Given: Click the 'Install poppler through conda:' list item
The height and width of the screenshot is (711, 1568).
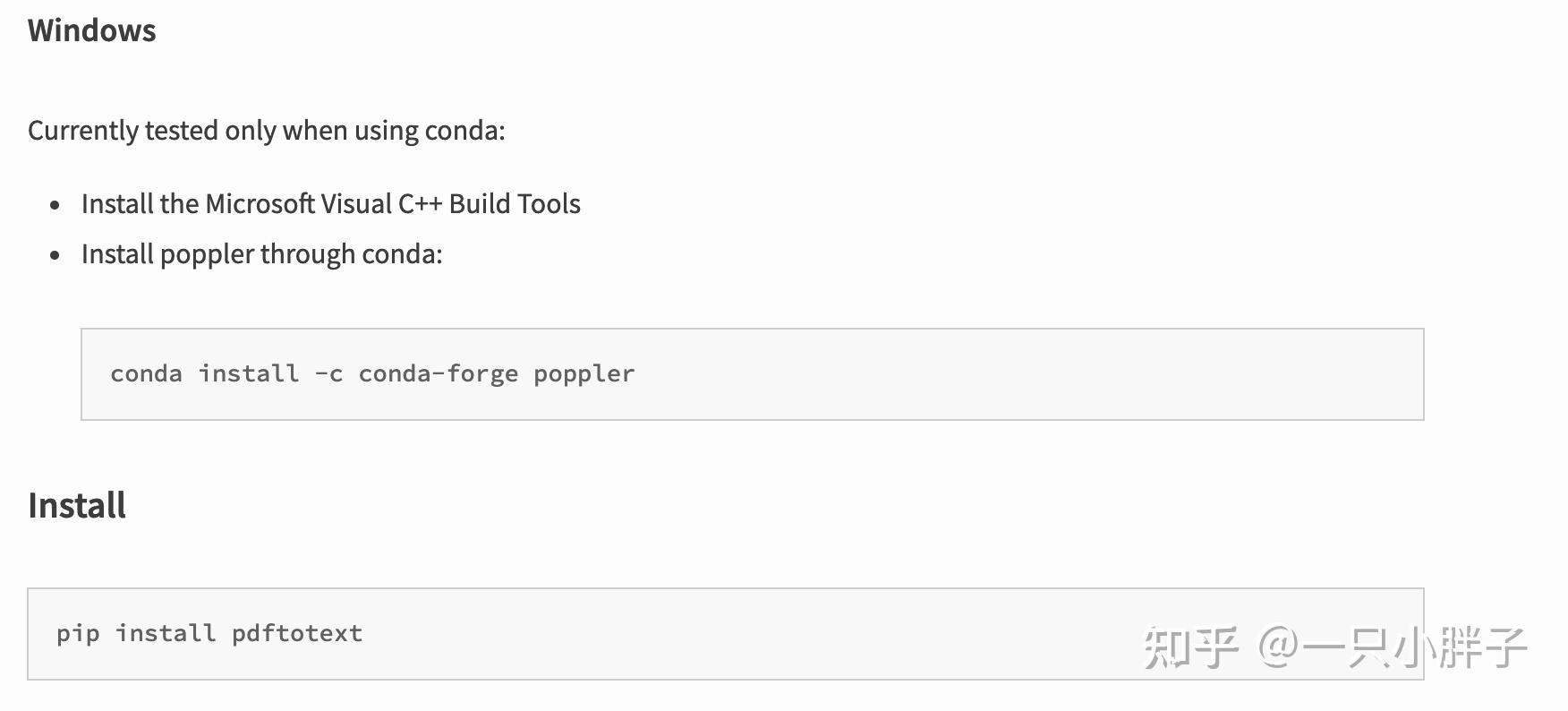Looking at the screenshot, I should tap(261, 254).
